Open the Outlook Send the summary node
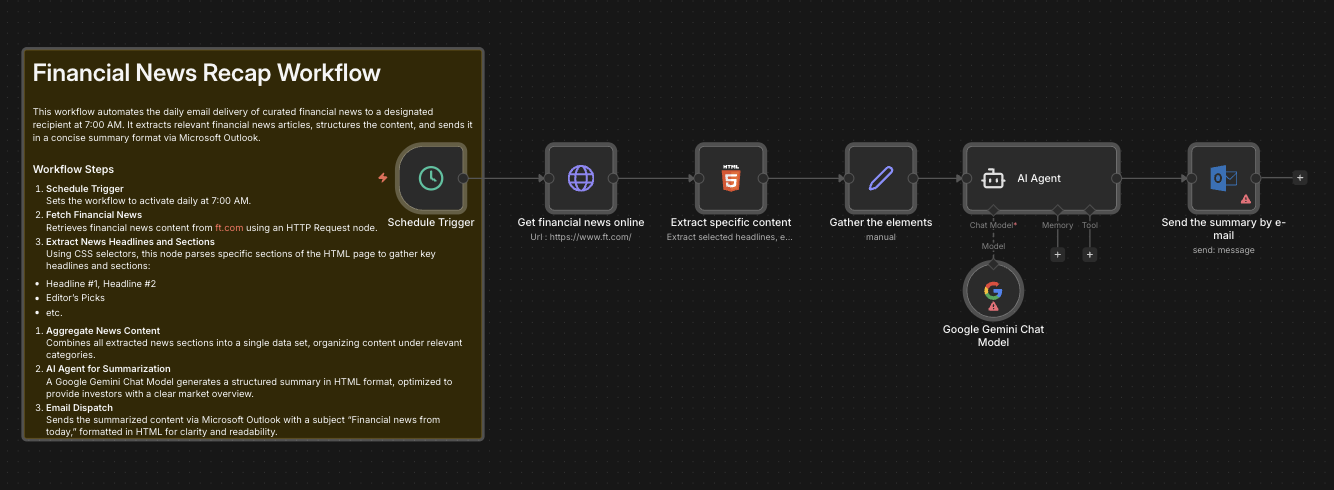The image size is (1334, 490). [1223, 178]
